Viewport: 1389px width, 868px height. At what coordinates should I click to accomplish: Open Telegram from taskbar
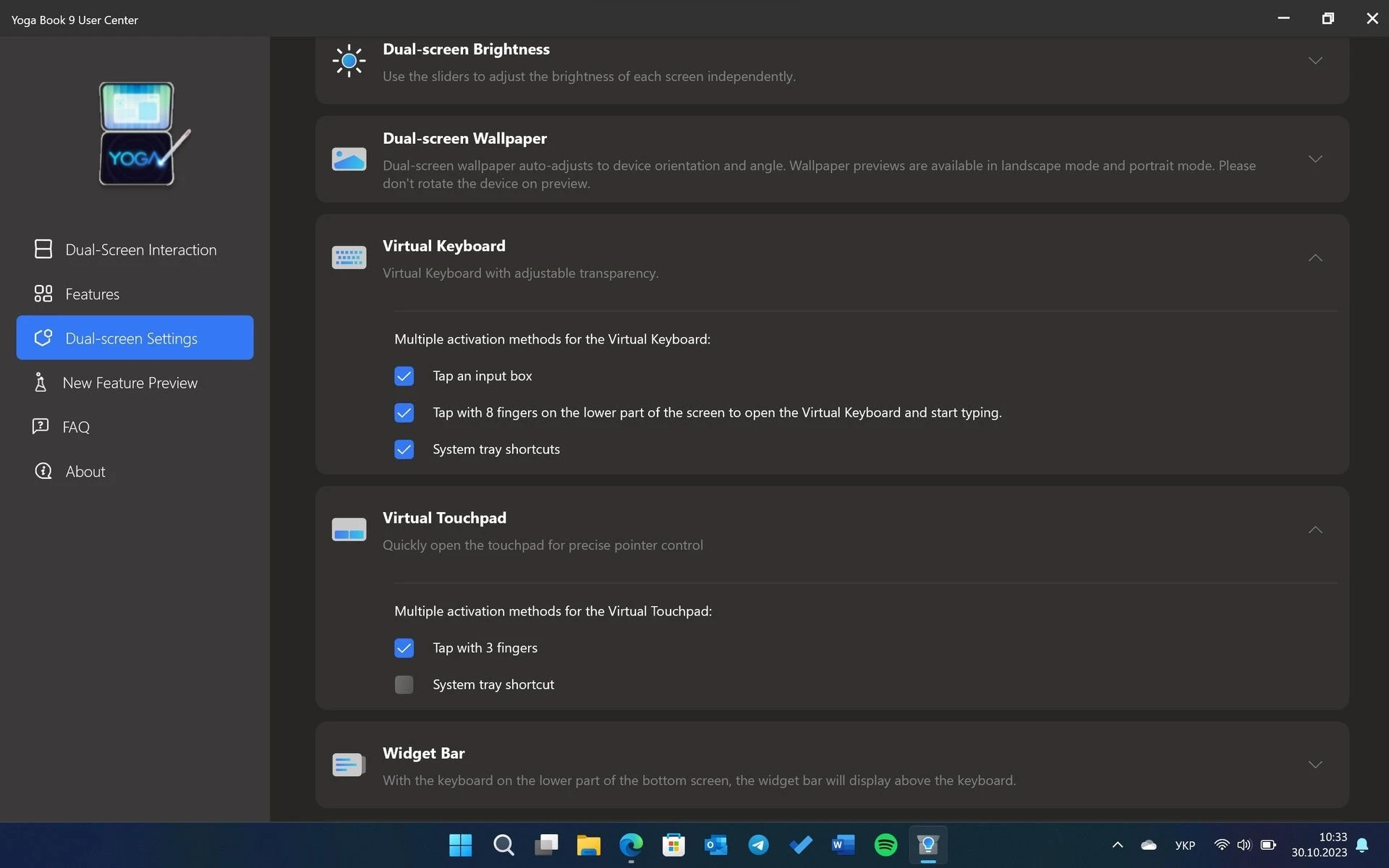tap(758, 845)
